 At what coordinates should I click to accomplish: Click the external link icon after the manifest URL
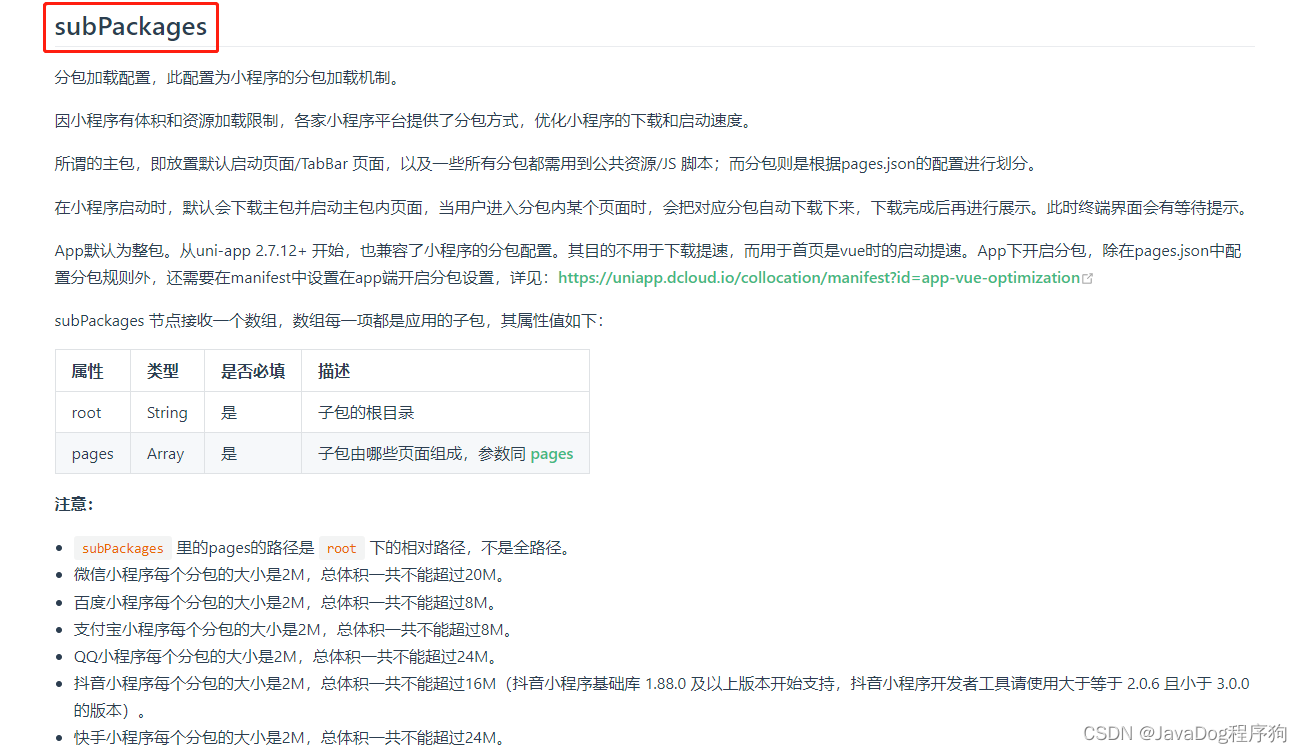pos(1088,276)
